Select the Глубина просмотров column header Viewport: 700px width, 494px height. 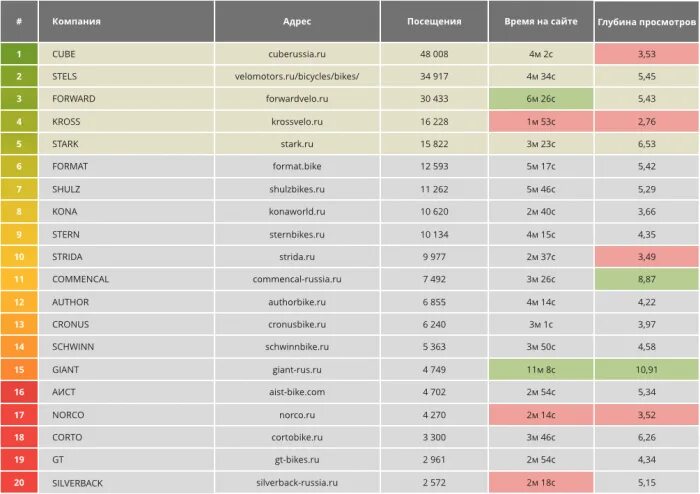pos(646,21)
